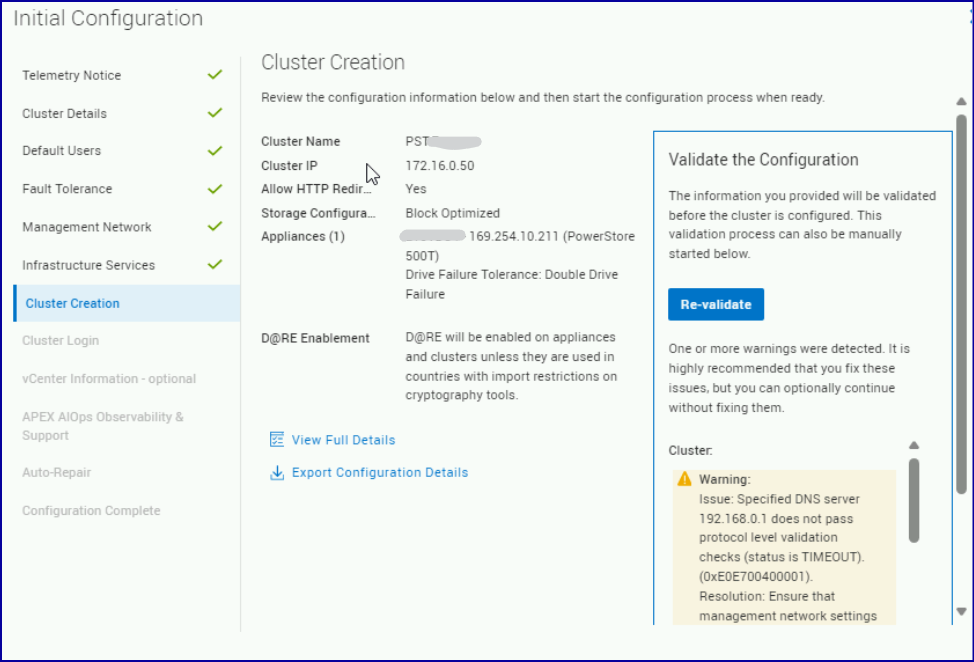Open the Export Configuration Details link
Screen dimensions: 974x662
point(379,473)
